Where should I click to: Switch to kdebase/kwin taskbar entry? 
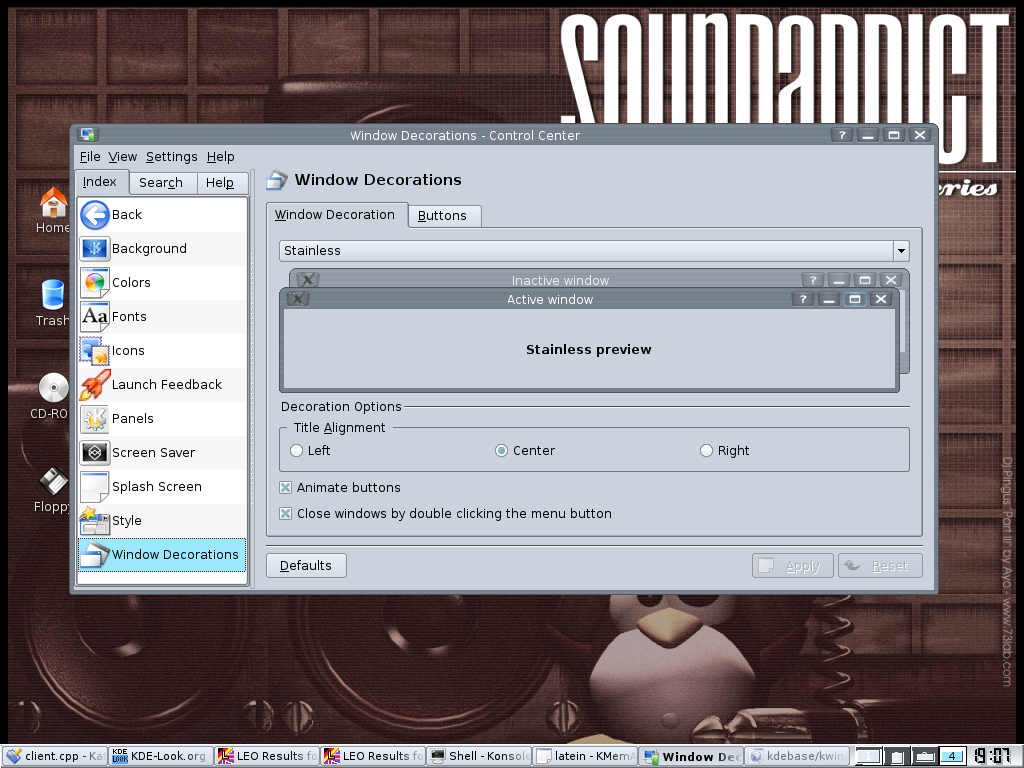coord(797,756)
